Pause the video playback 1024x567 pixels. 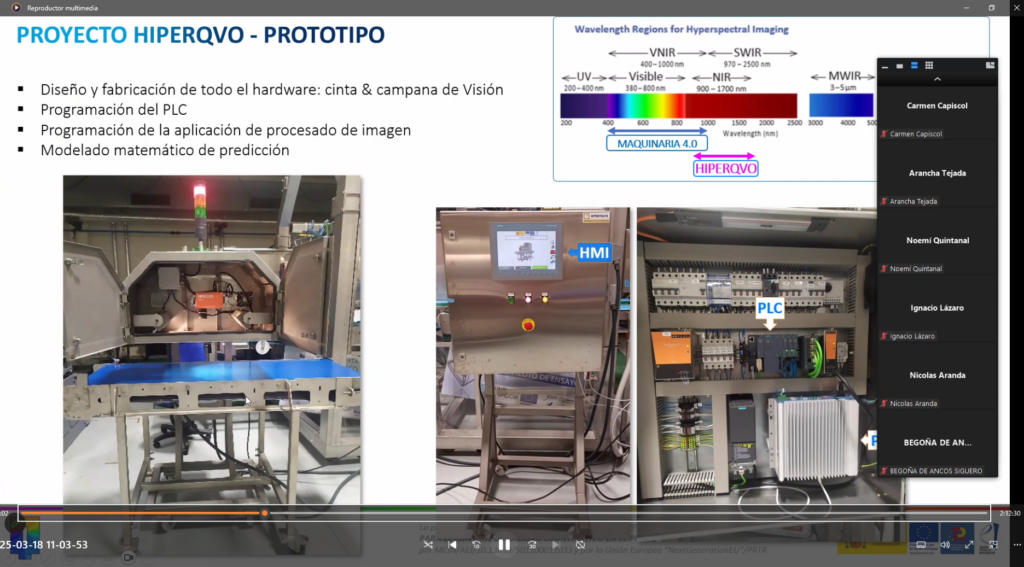click(x=504, y=545)
